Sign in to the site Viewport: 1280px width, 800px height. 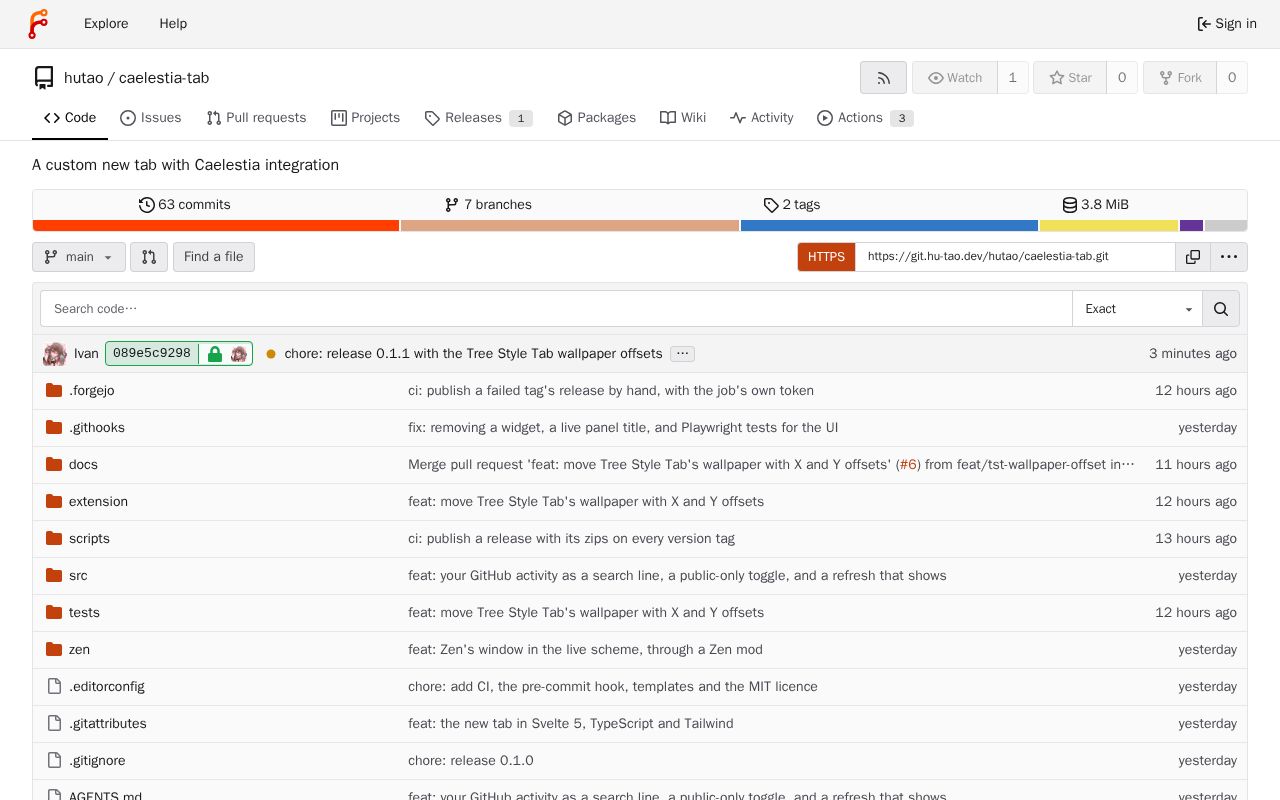pyautogui.click(x=1227, y=24)
